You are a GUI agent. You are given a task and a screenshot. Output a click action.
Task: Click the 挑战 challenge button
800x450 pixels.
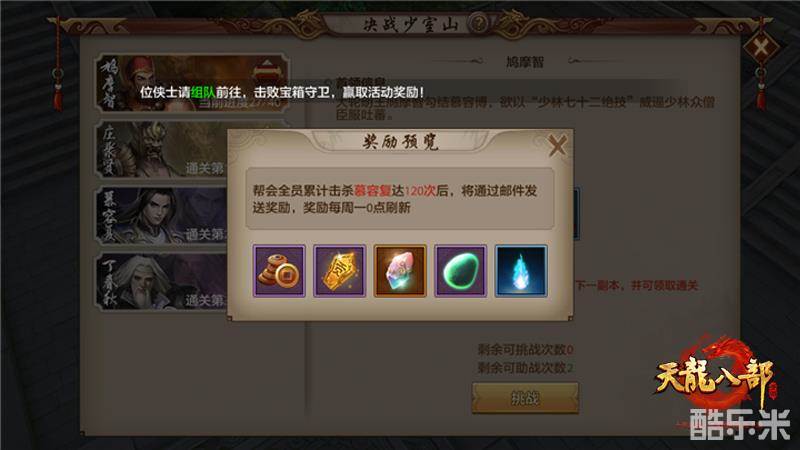[x=525, y=397]
